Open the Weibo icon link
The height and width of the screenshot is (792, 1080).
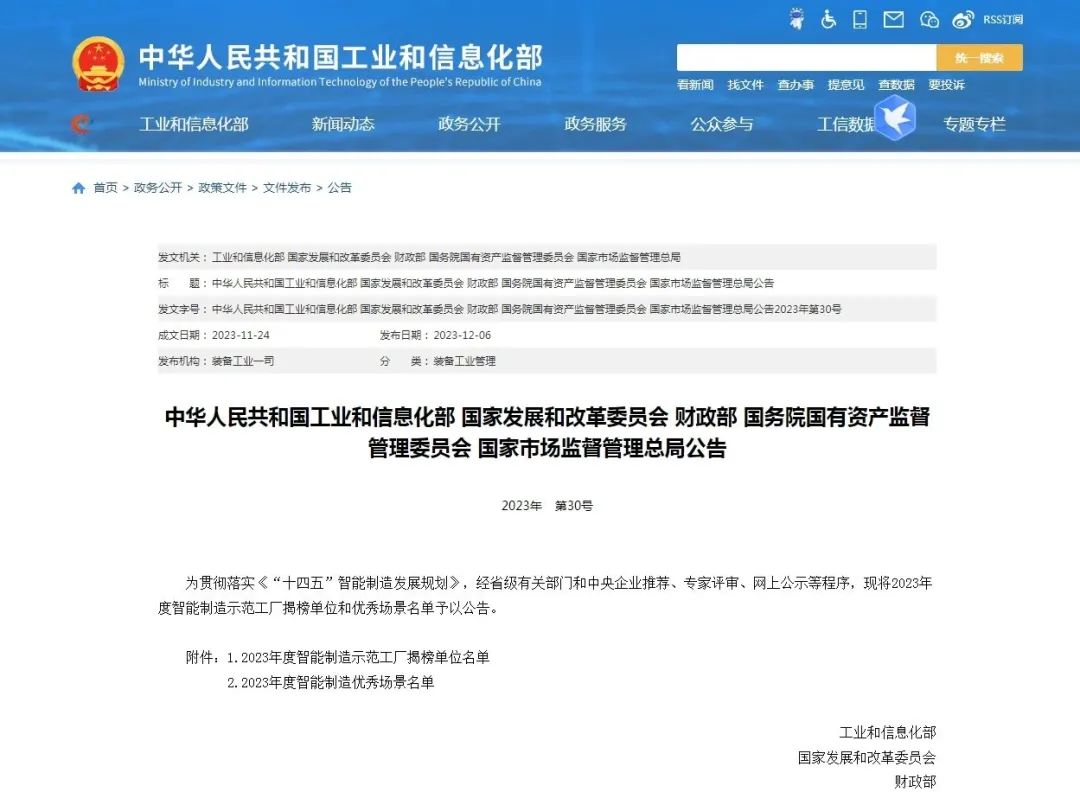(963, 19)
